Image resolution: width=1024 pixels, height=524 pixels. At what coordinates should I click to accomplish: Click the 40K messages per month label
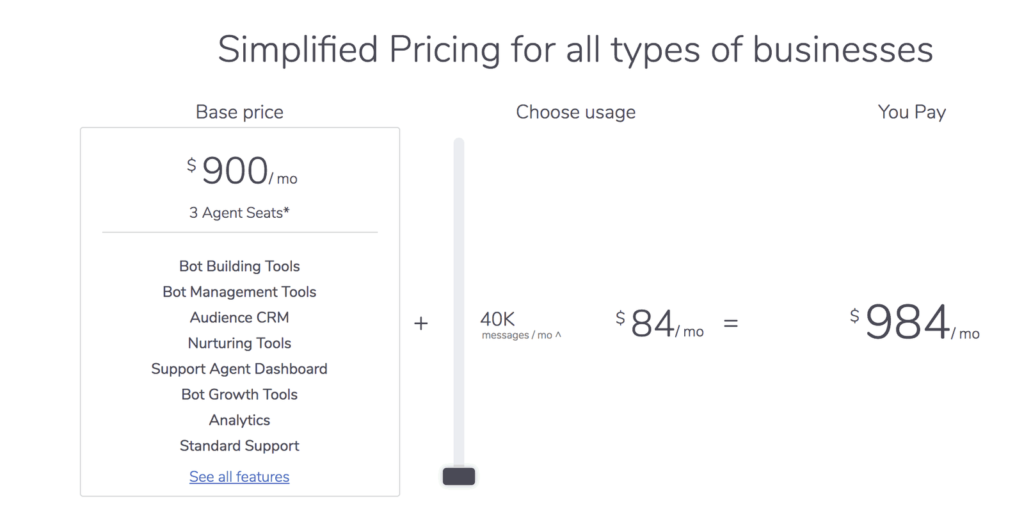pyautogui.click(x=520, y=325)
